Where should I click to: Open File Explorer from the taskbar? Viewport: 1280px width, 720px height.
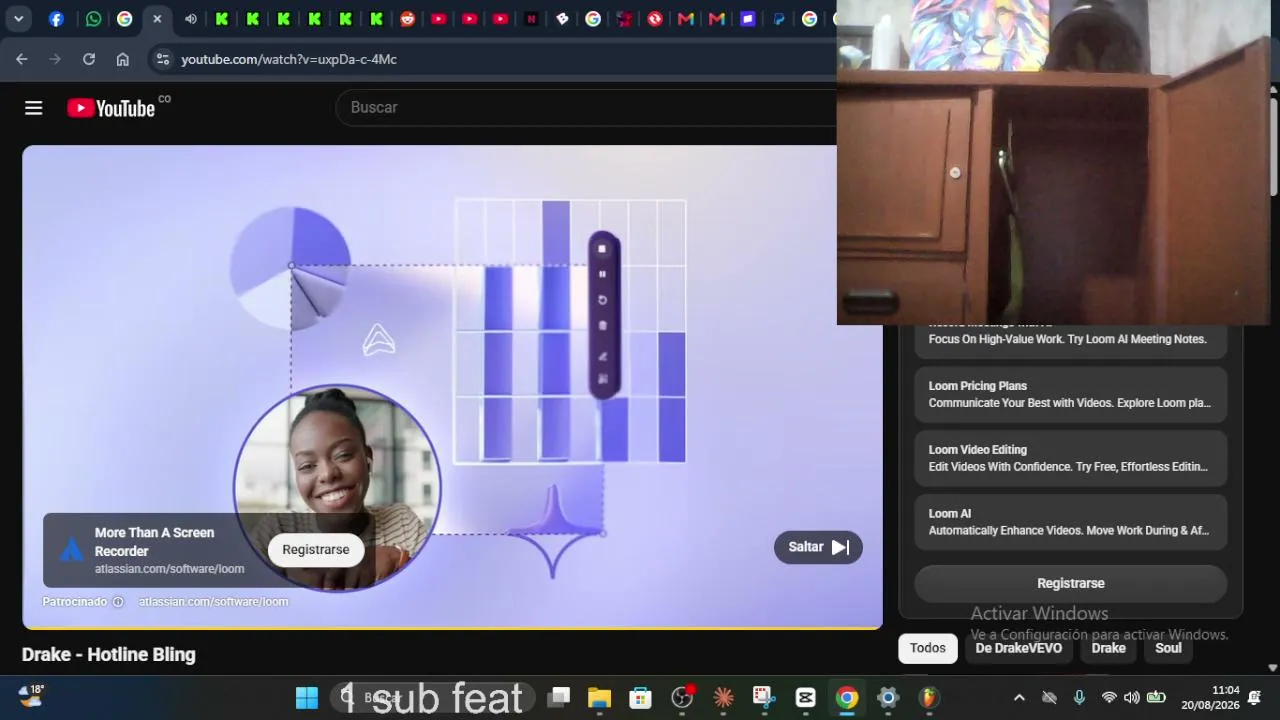coord(599,698)
